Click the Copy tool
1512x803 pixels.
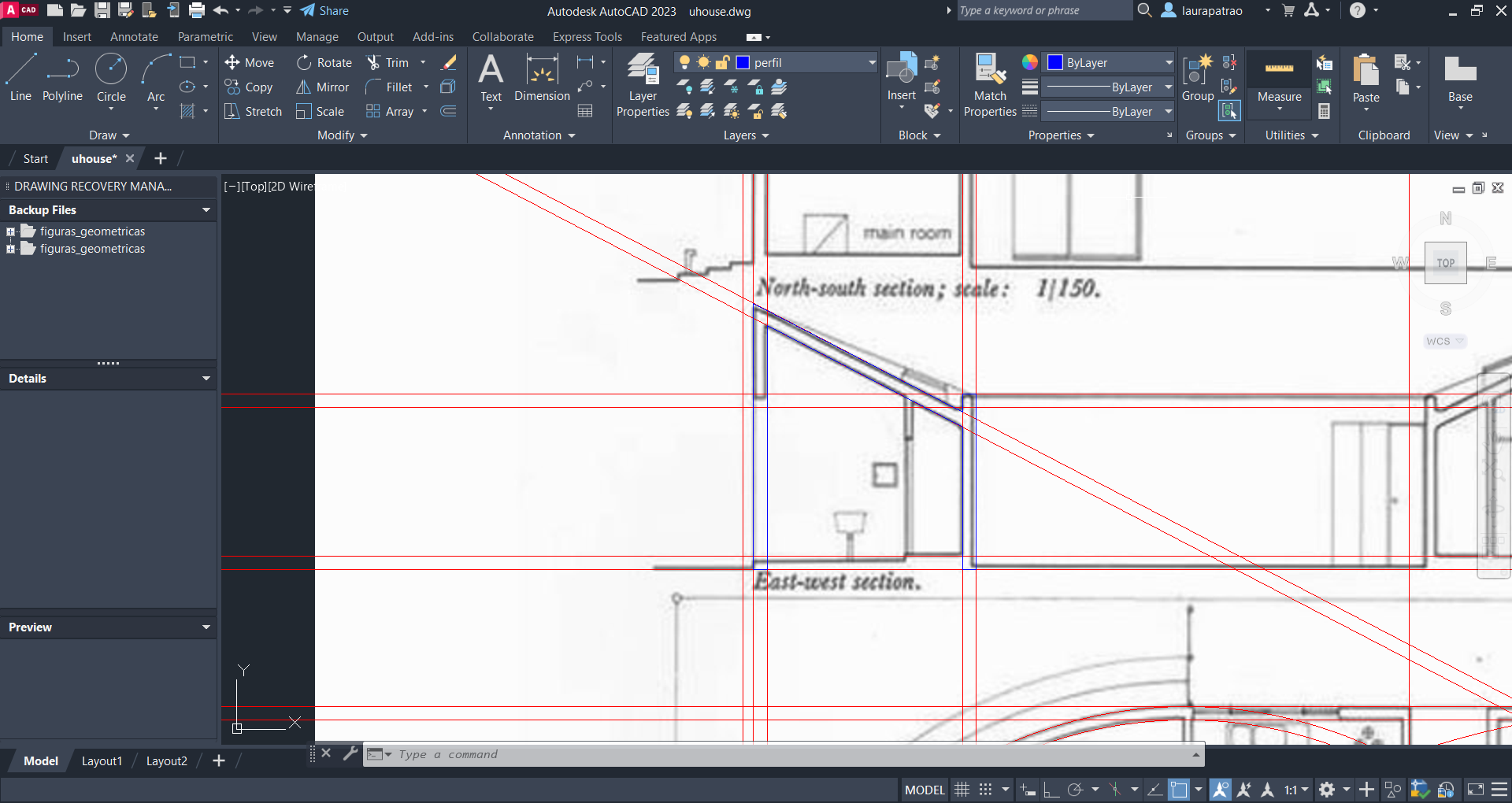pyautogui.click(x=249, y=87)
